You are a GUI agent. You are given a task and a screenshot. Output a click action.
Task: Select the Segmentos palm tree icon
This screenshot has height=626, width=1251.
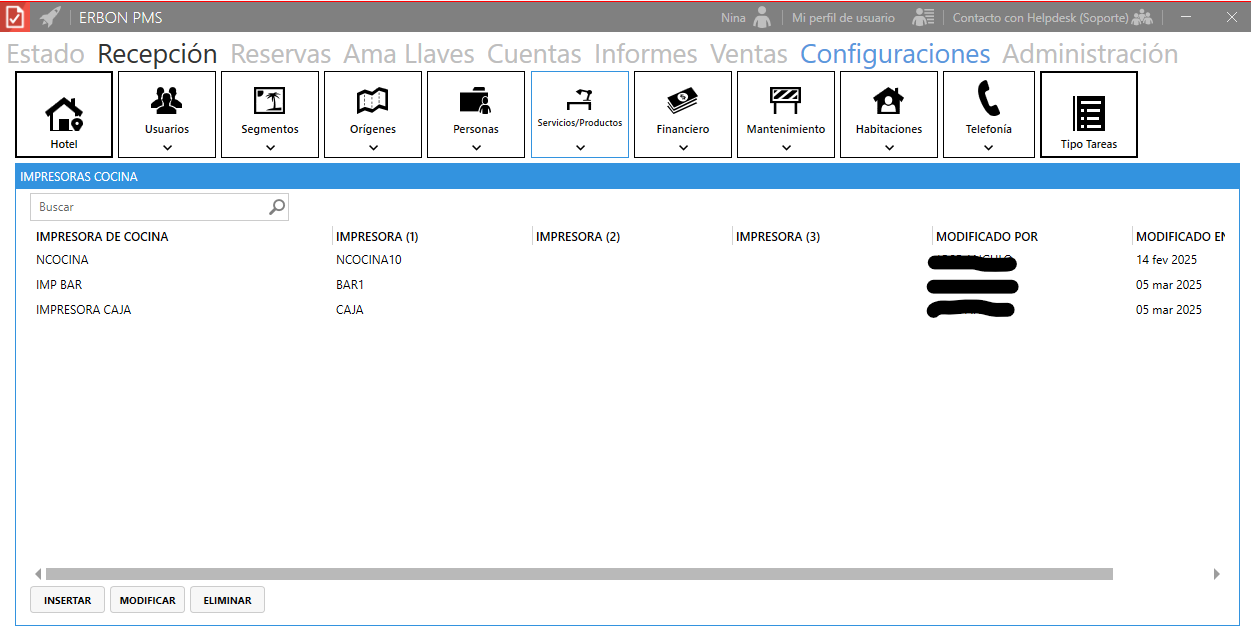(270, 100)
